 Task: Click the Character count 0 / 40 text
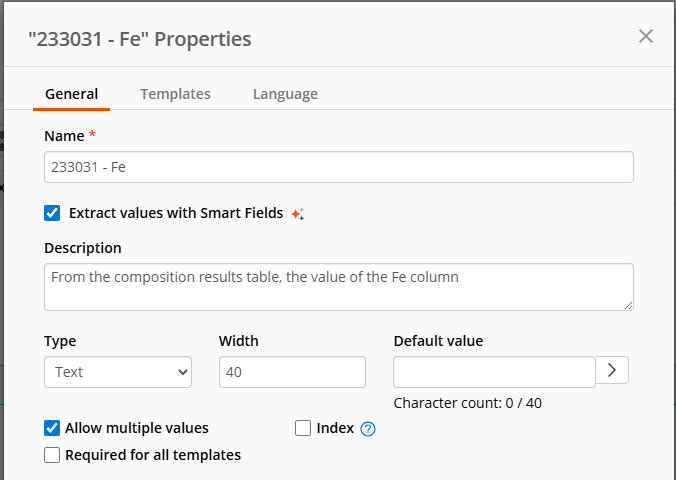tap(468, 403)
